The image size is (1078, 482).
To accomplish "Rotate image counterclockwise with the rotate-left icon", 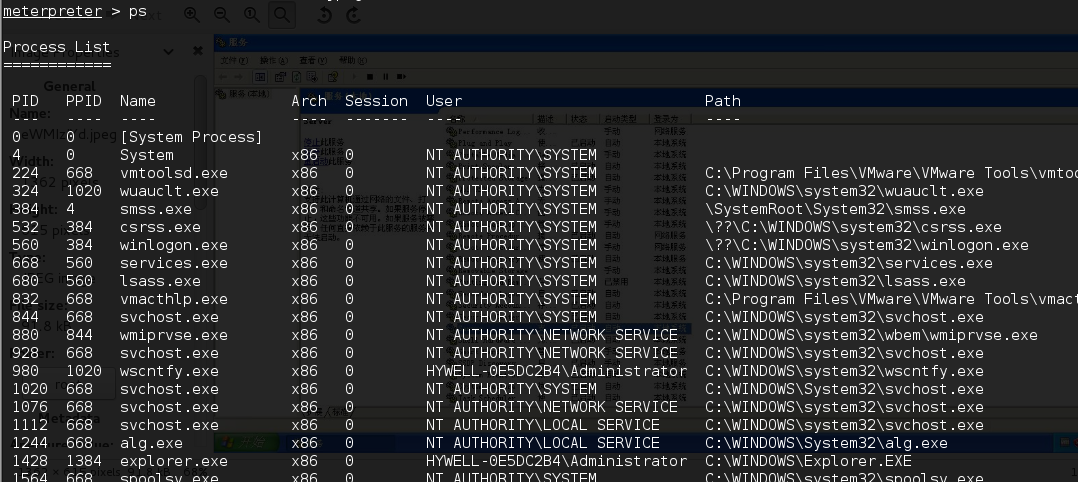I will 324,14.
